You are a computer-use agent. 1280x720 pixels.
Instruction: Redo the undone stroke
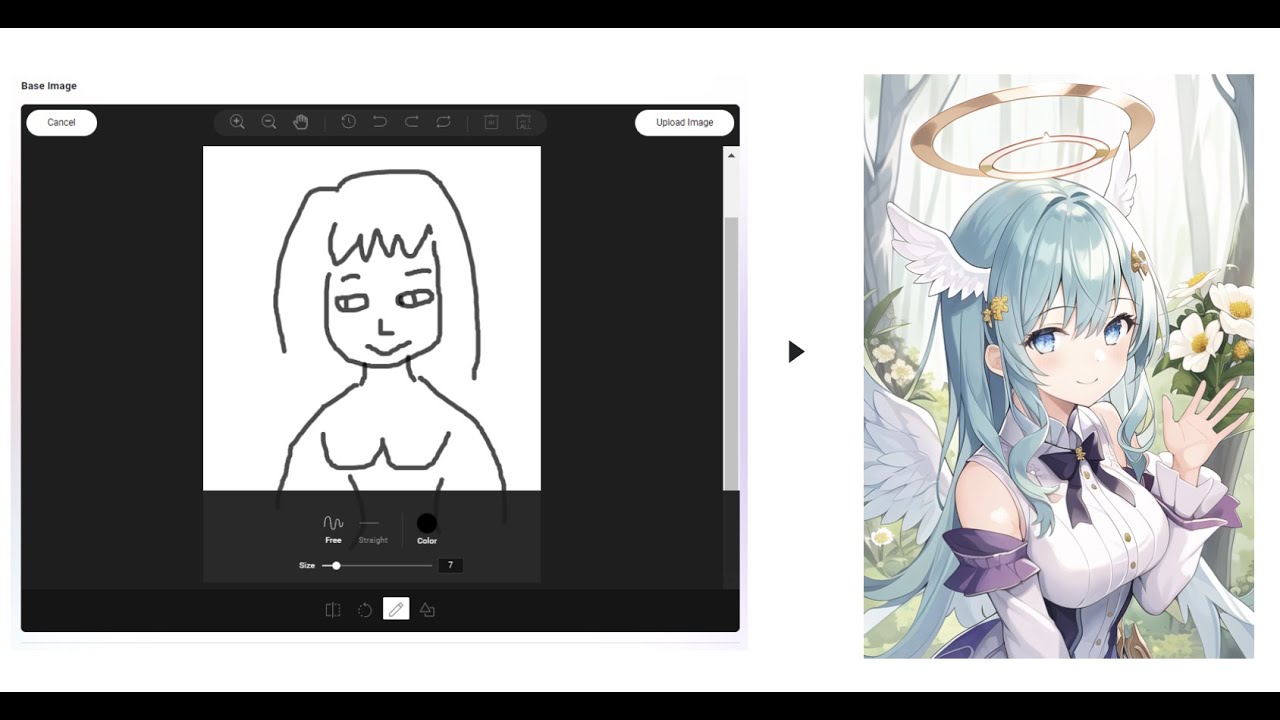pyautogui.click(x=412, y=122)
